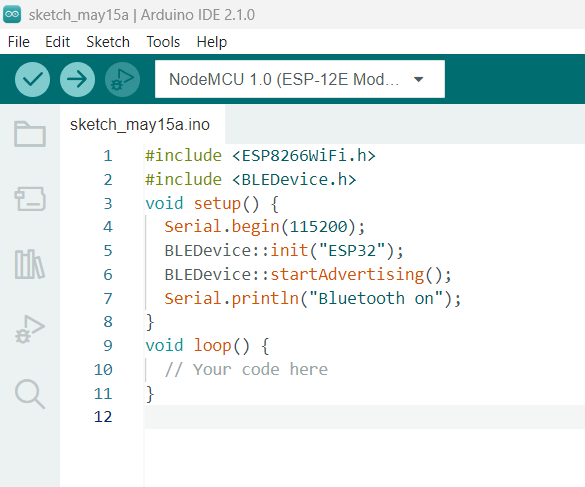Viewport: 585px width, 487px height.
Task: Open the File menu
Action: (19, 42)
